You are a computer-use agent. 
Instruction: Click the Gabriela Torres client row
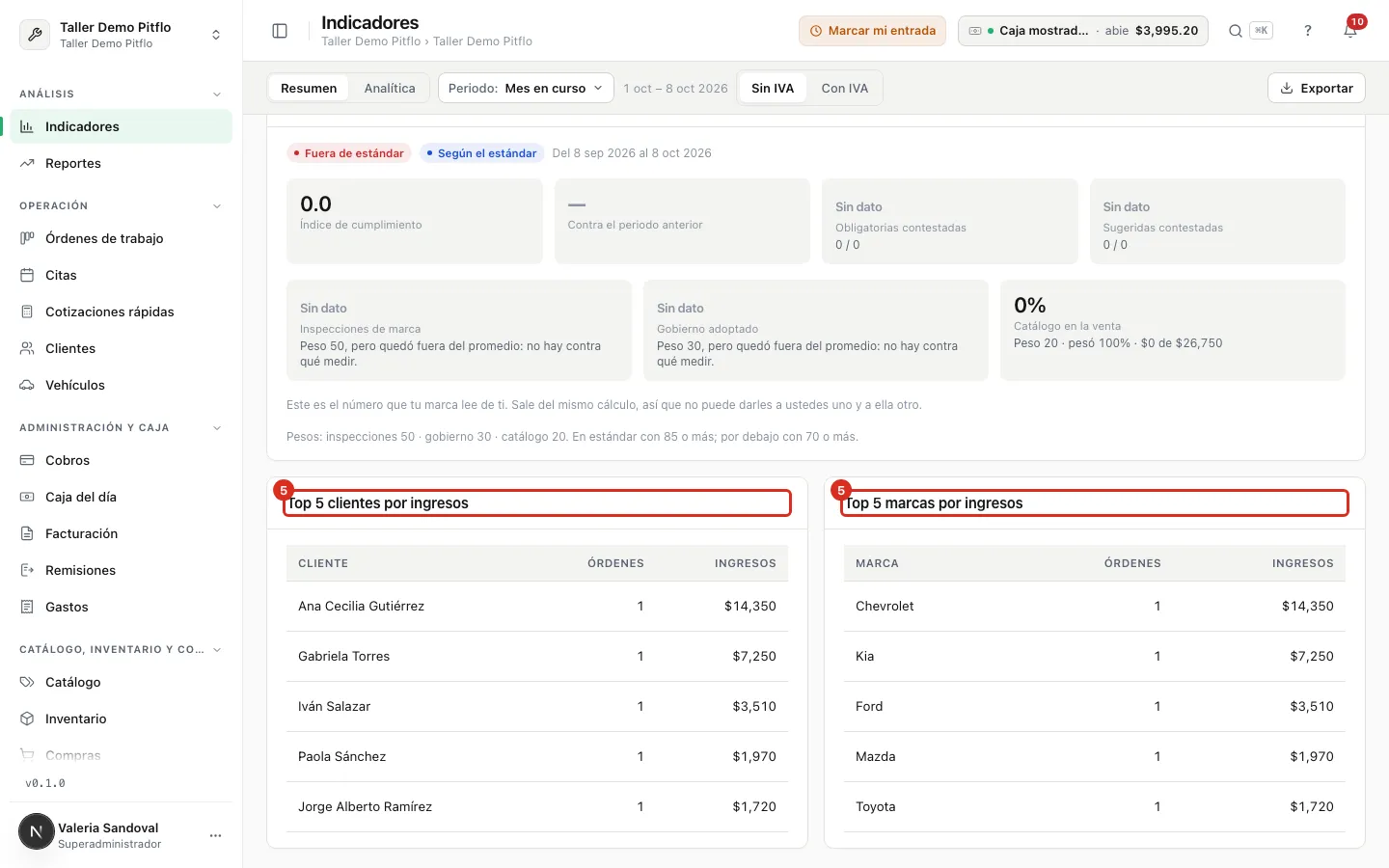click(x=537, y=656)
